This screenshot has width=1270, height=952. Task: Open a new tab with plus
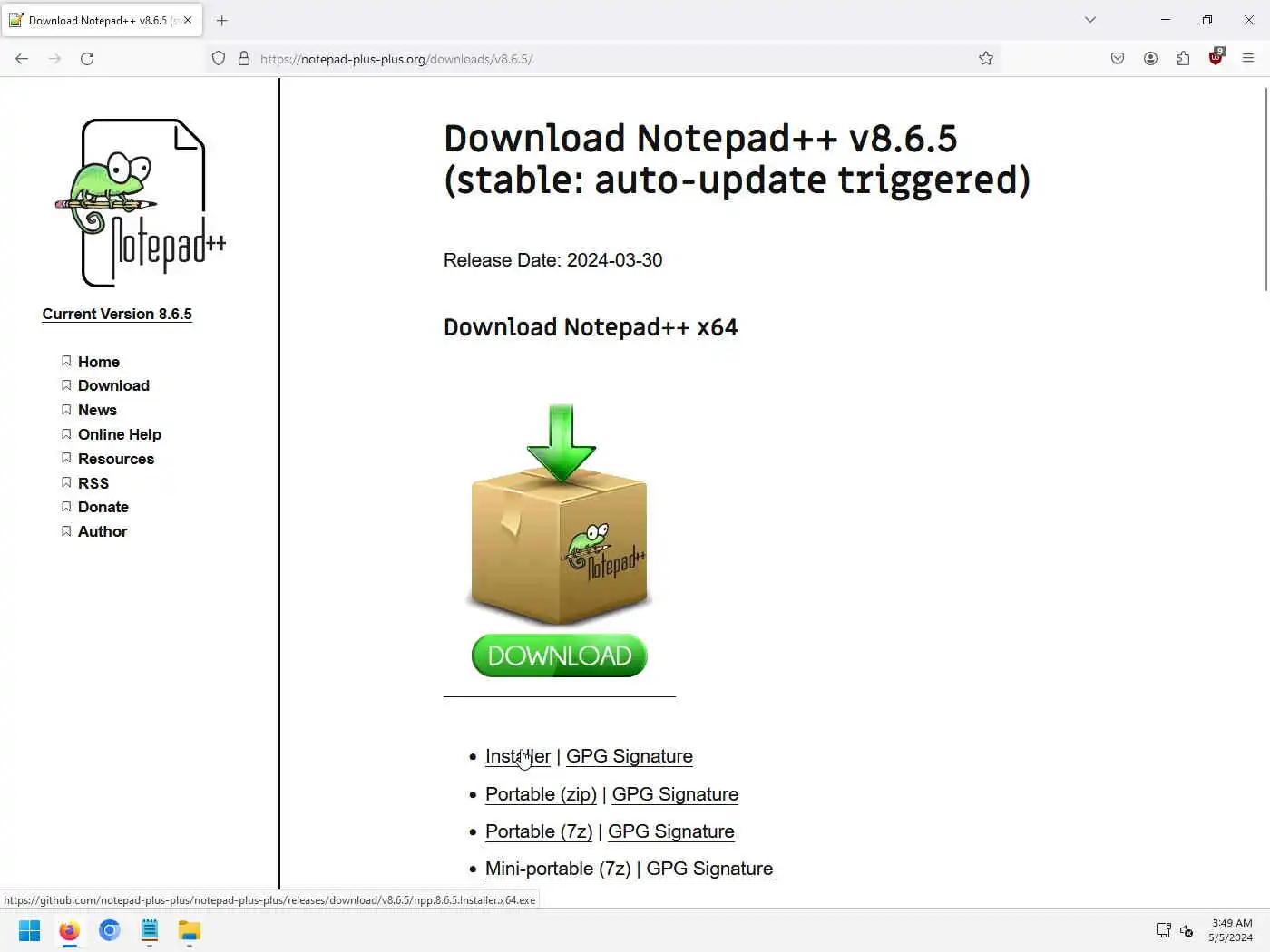point(221,20)
